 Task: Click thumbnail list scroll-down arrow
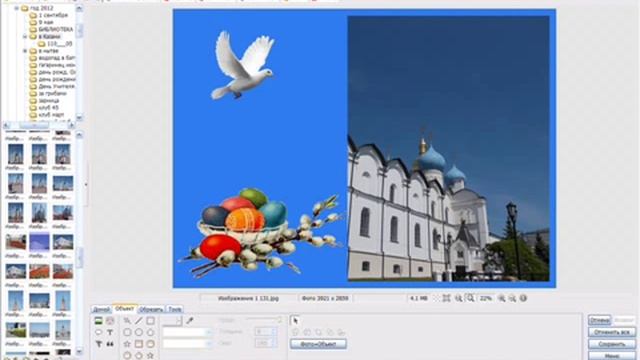click(x=79, y=351)
